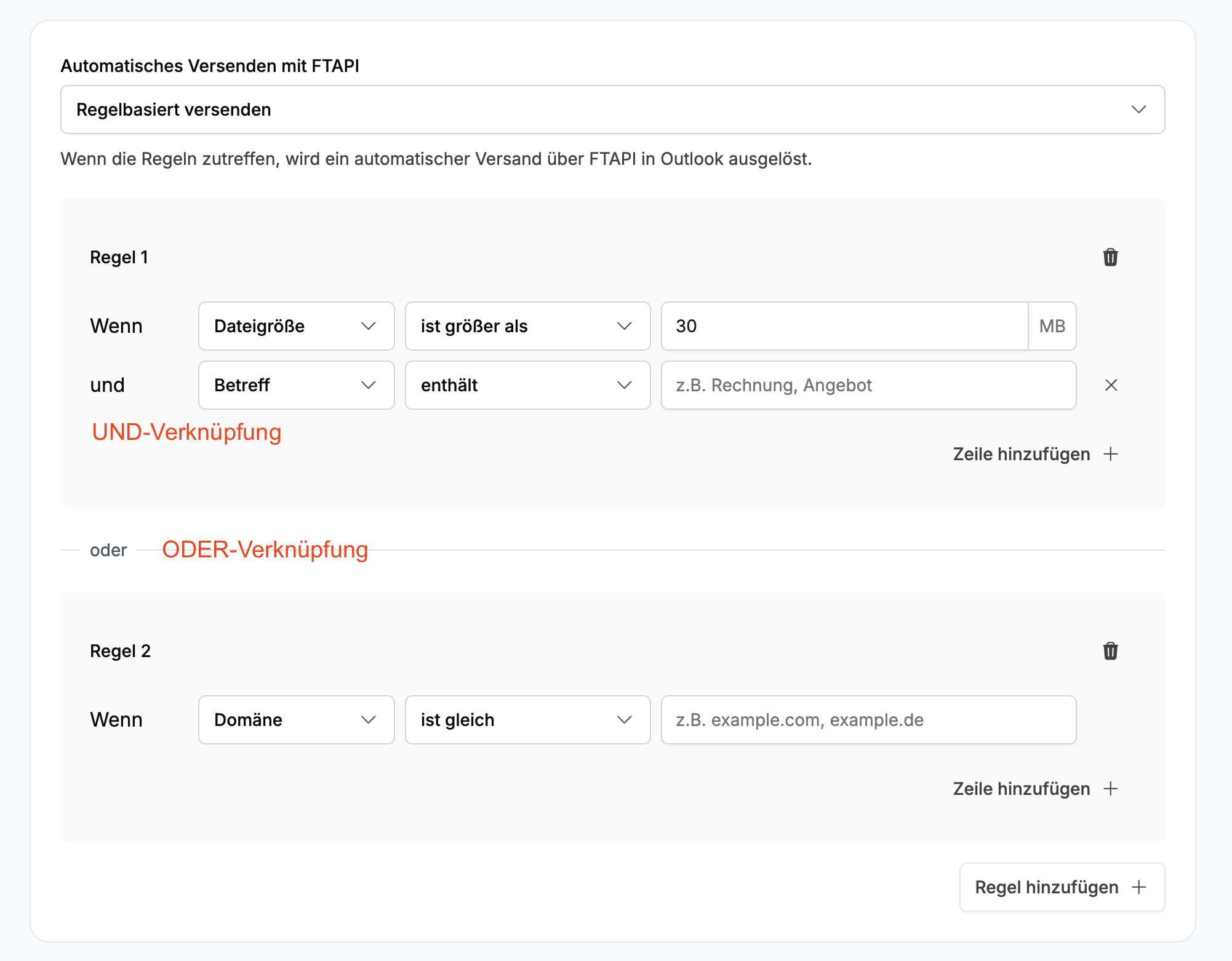This screenshot has height=961, width=1232.
Task: Open Regelbasiert versenden dropdown
Action: (x=612, y=110)
